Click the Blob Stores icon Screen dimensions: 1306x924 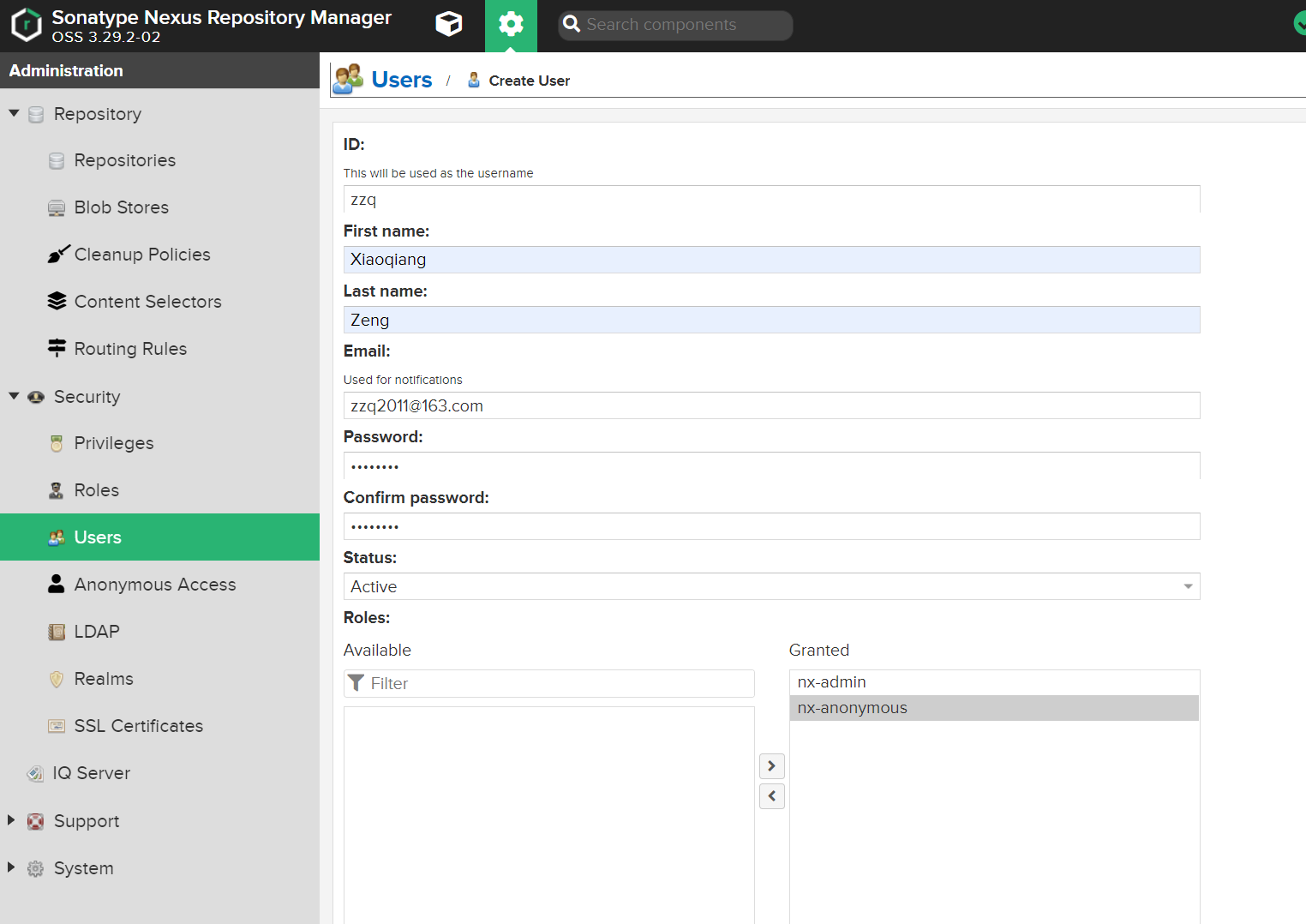coord(57,208)
